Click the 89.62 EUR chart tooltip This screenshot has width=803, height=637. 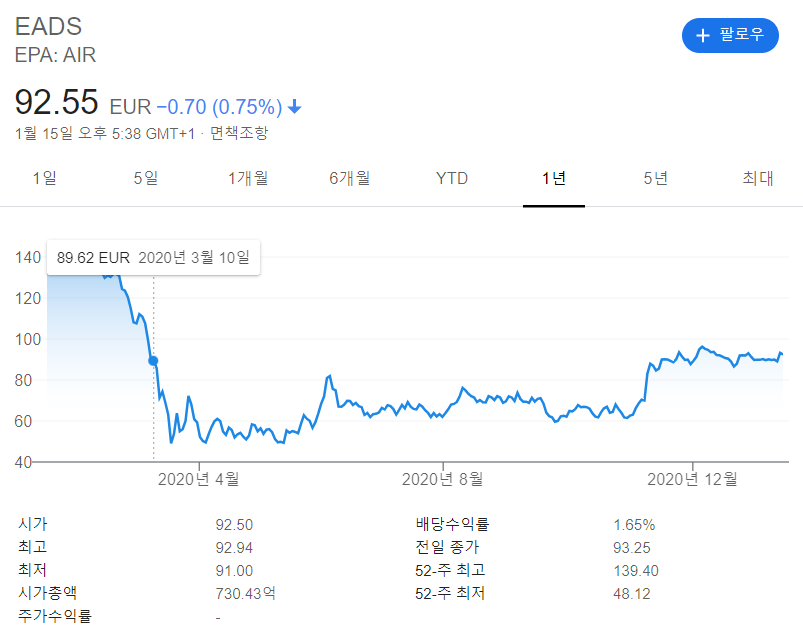[x=153, y=257]
